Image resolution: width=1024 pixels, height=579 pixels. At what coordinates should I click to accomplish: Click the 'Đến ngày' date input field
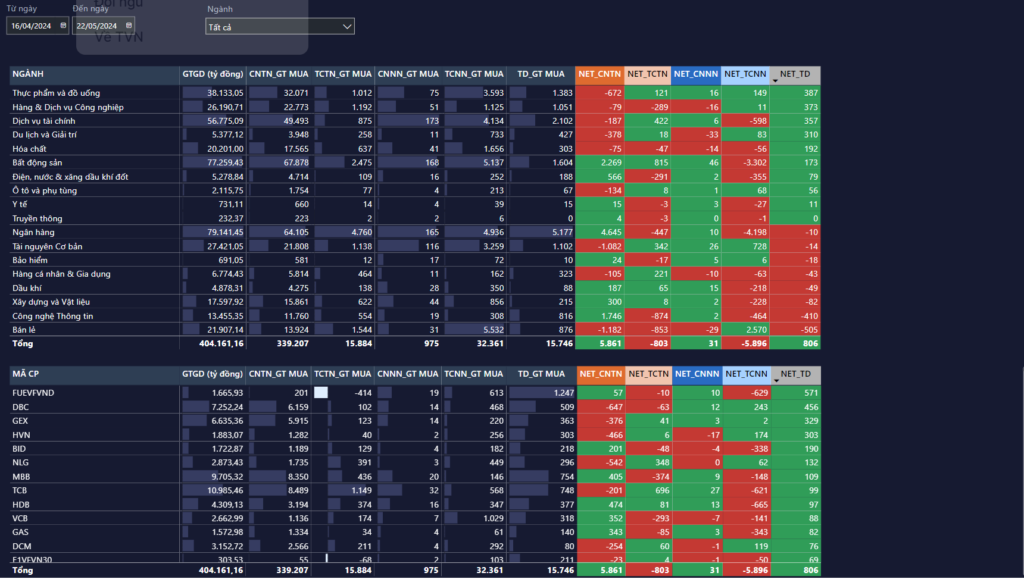pos(98,26)
